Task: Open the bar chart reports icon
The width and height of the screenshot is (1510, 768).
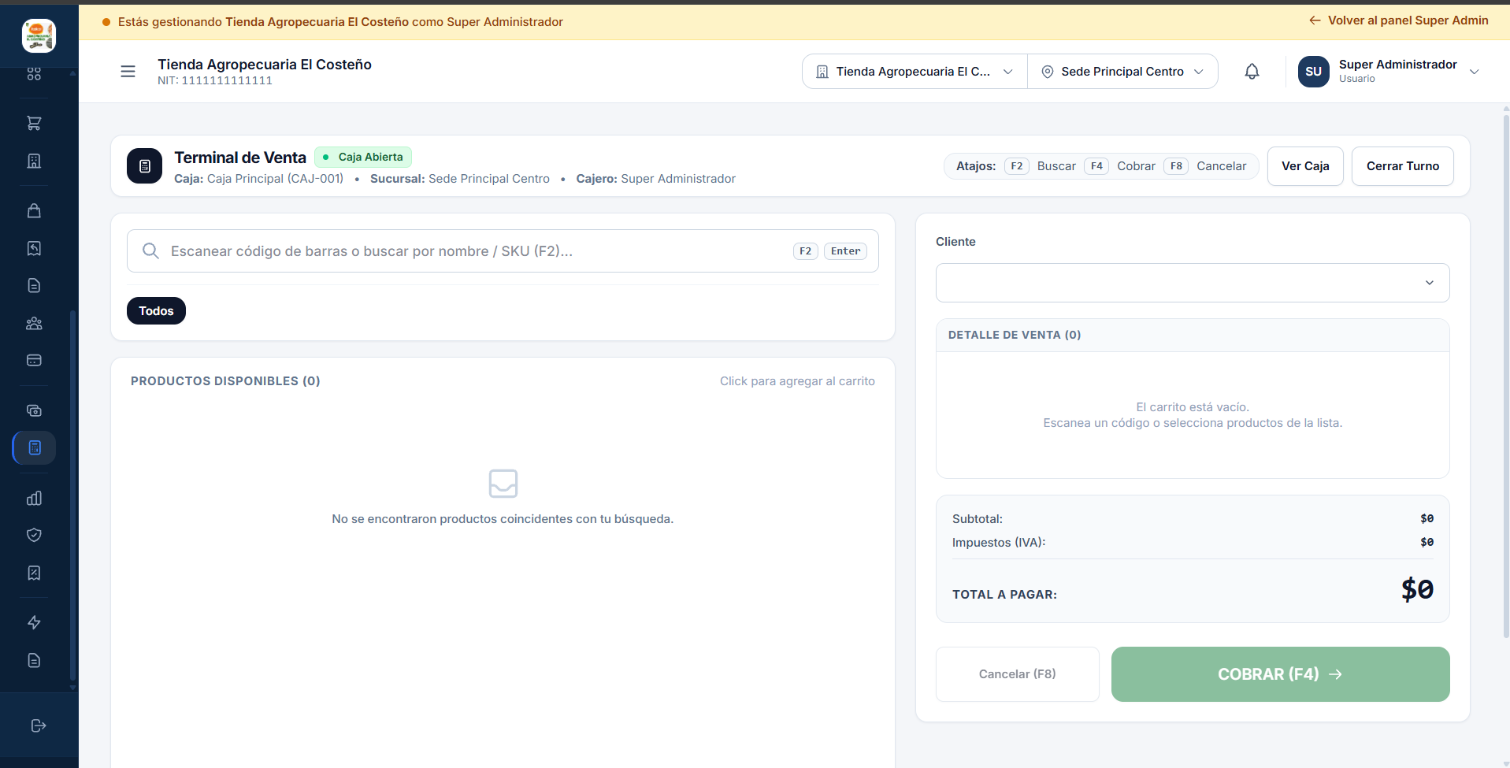Action: tap(34, 498)
